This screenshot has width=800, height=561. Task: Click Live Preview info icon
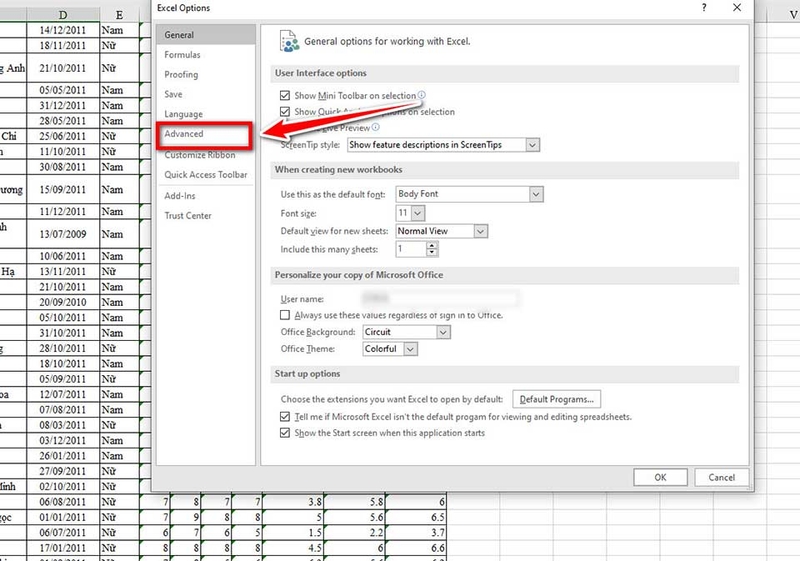(x=376, y=127)
